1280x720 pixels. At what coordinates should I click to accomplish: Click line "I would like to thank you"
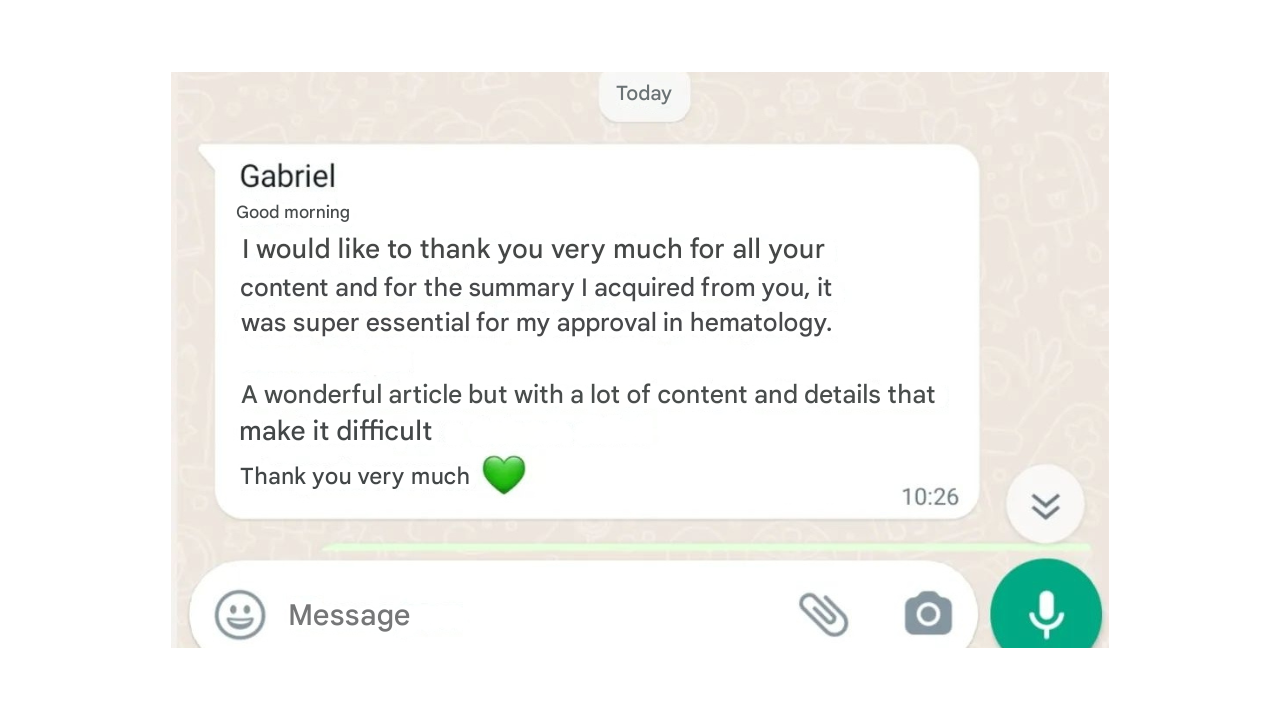tap(533, 249)
